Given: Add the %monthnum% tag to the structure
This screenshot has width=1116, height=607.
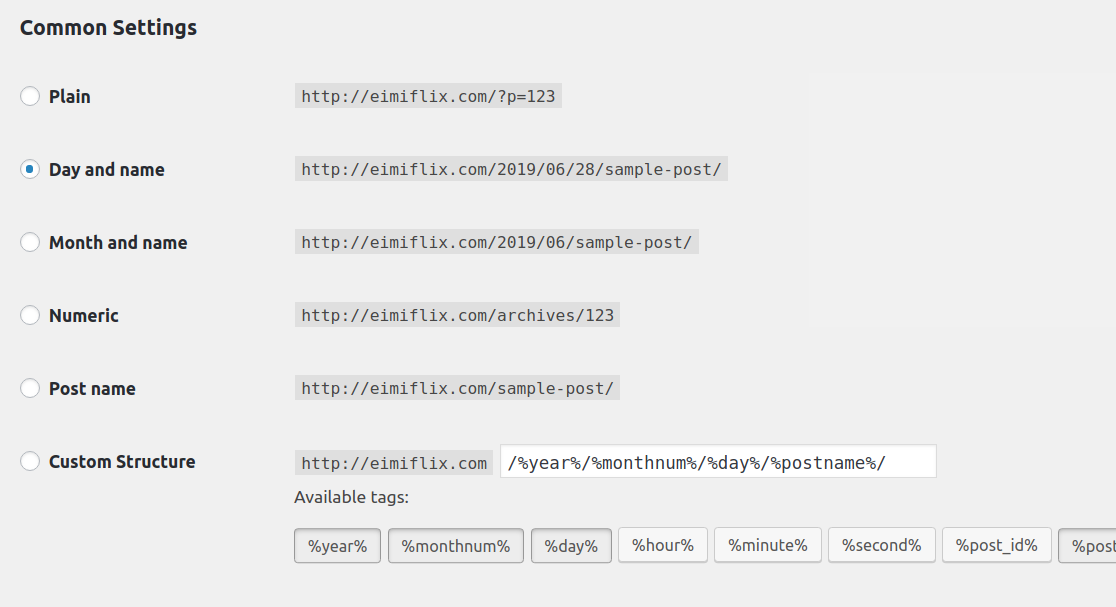Looking at the screenshot, I should (x=455, y=545).
